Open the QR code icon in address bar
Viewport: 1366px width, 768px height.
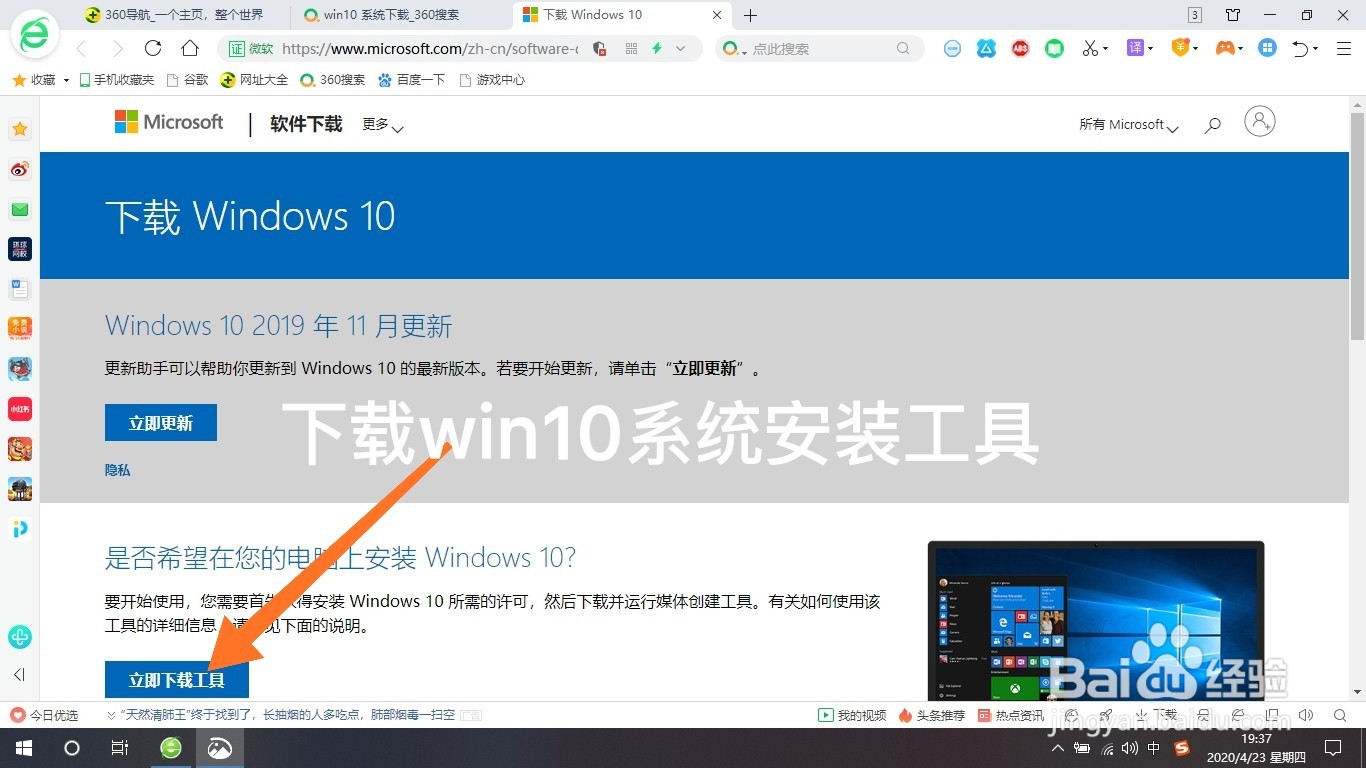click(631, 48)
